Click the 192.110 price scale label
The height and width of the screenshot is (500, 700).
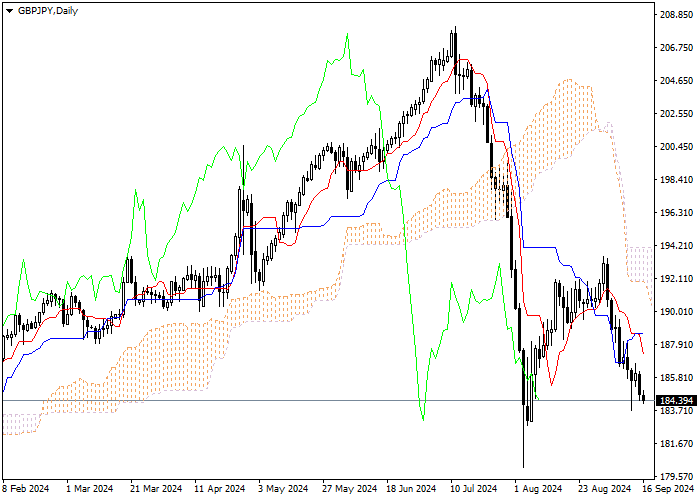pos(676,279)
